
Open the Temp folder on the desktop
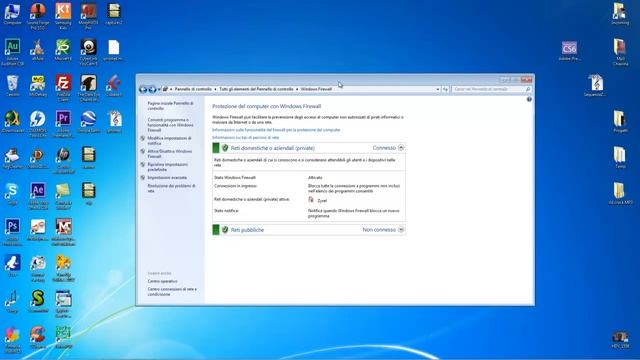tap(620, 158)
